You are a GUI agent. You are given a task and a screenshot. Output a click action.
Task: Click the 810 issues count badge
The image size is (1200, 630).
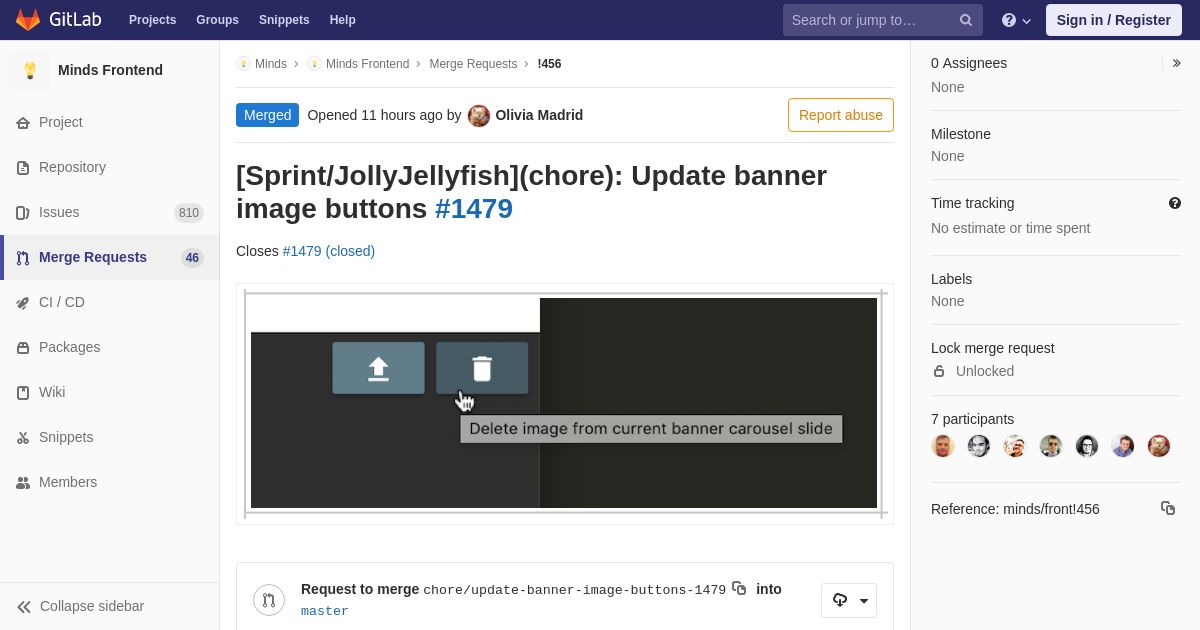click(x=189, y=212)
